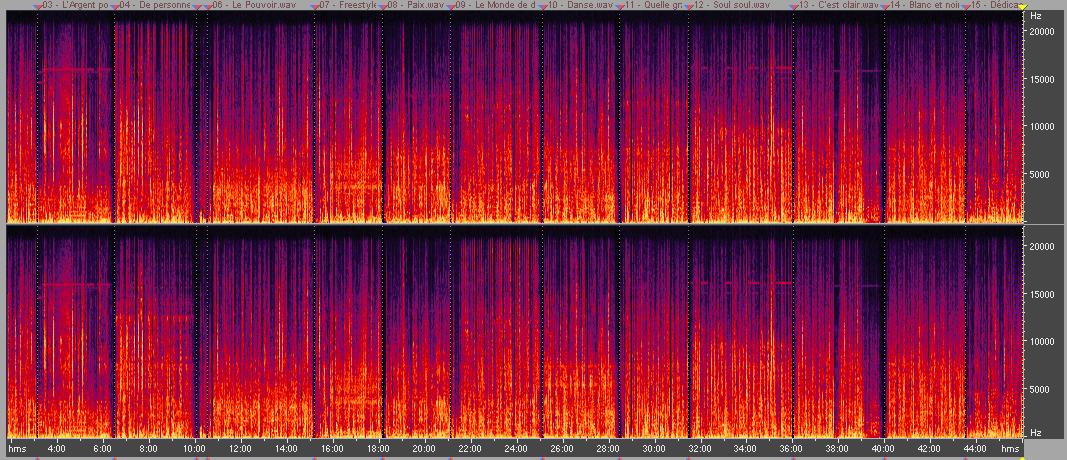The image size is (1067, 460).
Task: Click 10000 on the lower channel frequency ruler
Action: click(1041, 342)
